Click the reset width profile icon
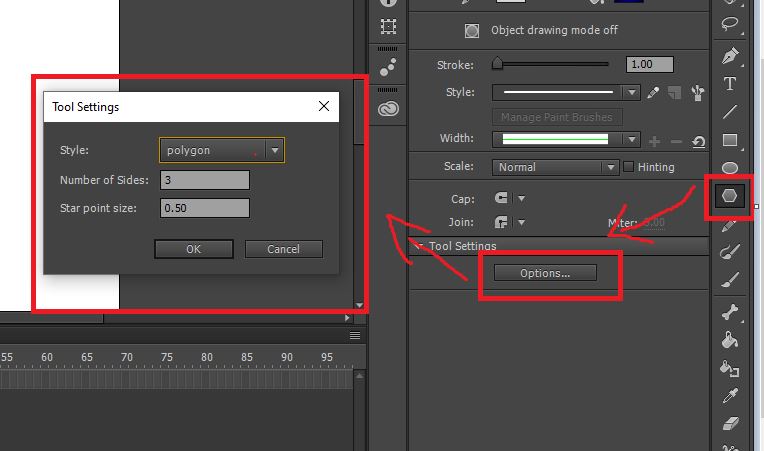Viewport: 764px width, 451px height. [698, 142]
